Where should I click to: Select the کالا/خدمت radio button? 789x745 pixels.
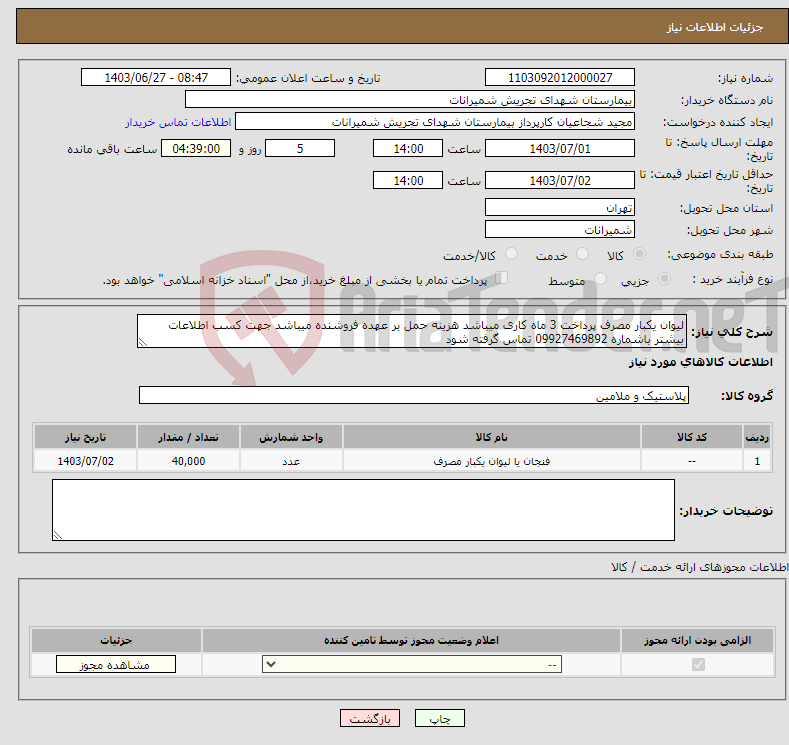click(511, 254)
